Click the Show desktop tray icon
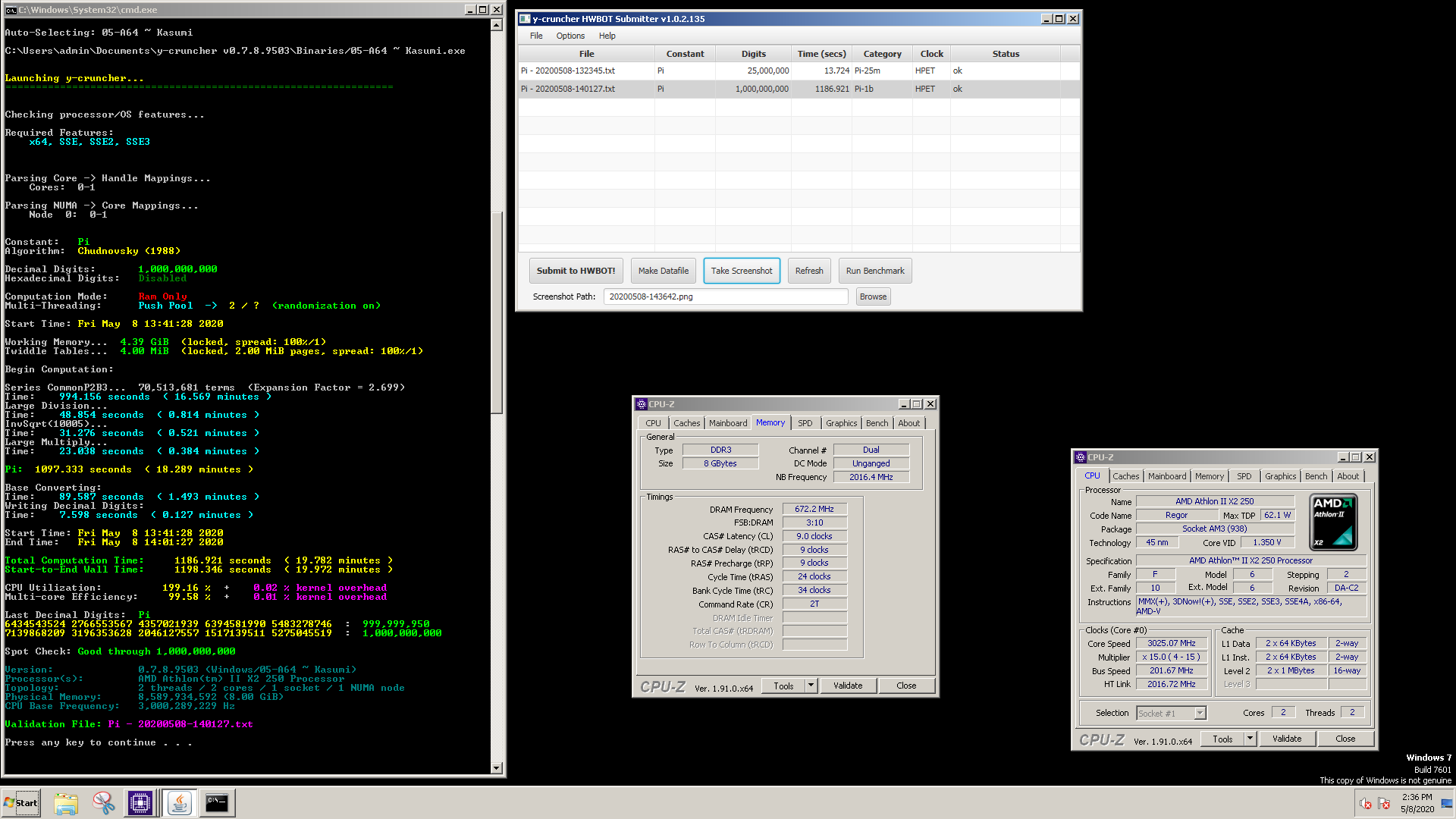 click(1448, 802)
